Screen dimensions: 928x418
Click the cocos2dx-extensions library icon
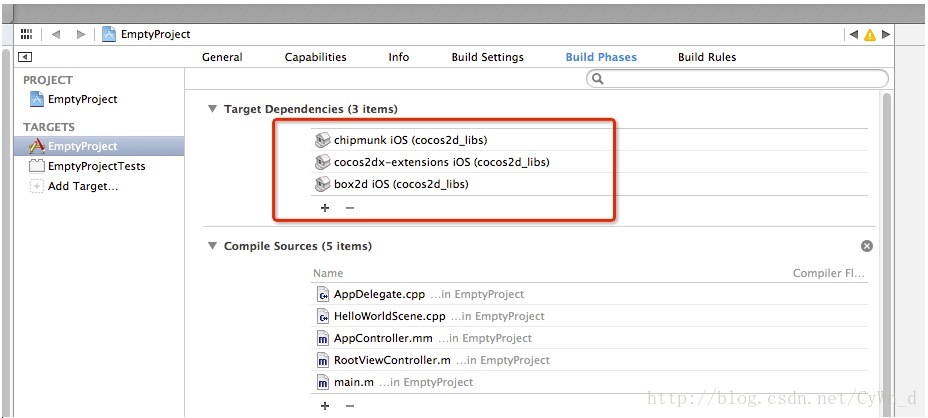pyautogui.click(x=322, y=162)
